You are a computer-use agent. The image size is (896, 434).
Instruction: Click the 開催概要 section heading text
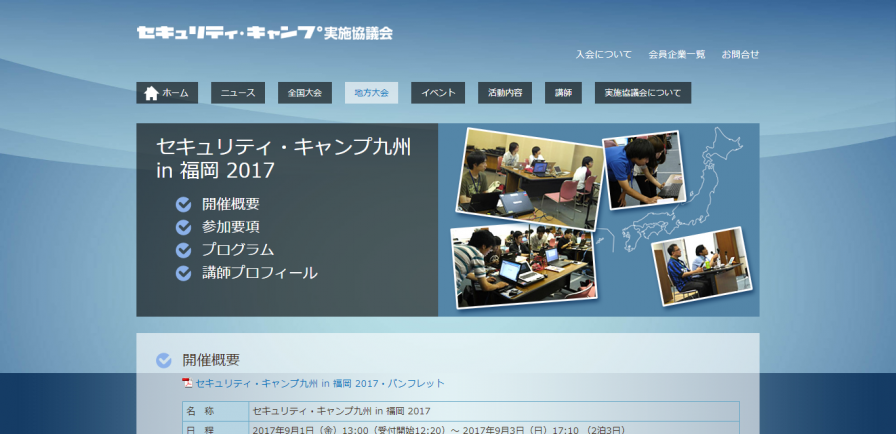pos(211,360)
